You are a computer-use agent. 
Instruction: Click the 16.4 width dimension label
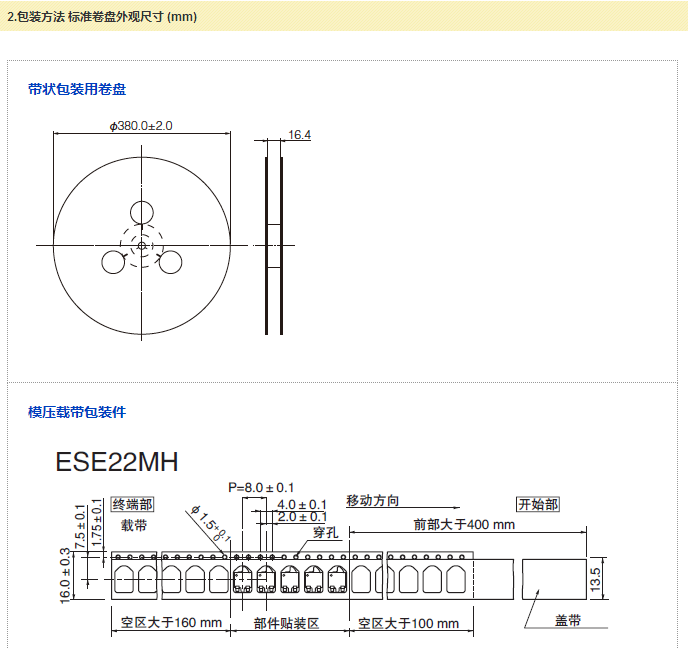(299, 134)
